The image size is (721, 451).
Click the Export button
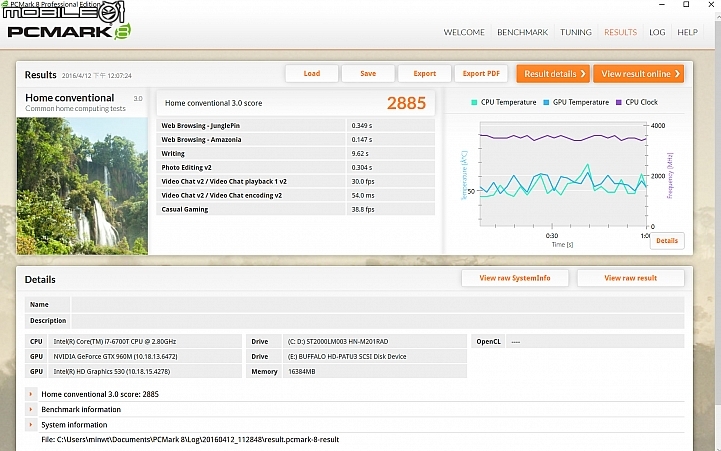point(424,74)
